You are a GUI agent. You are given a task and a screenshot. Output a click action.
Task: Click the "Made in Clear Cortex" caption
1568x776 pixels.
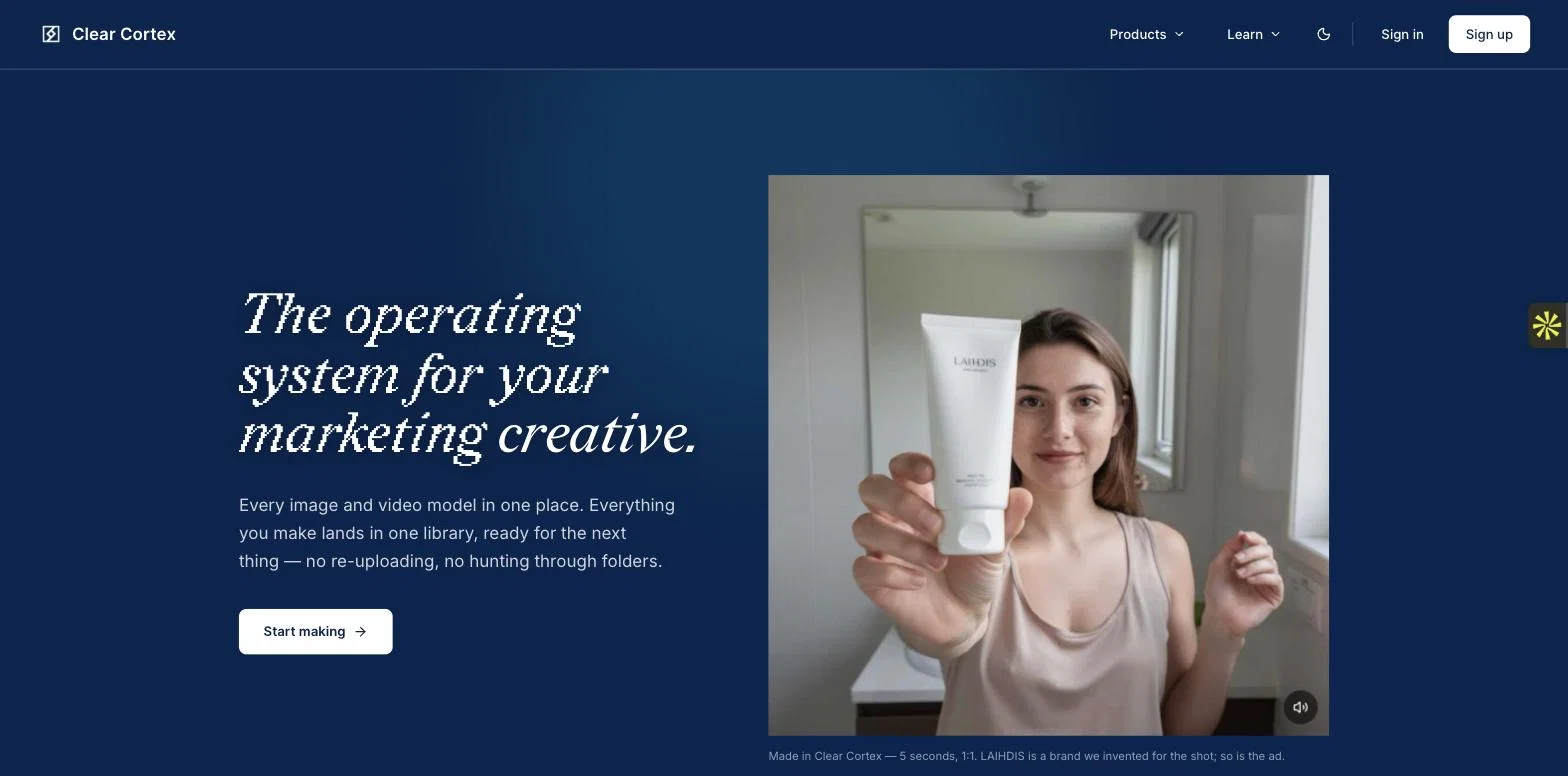click(x=1026, y=756)
